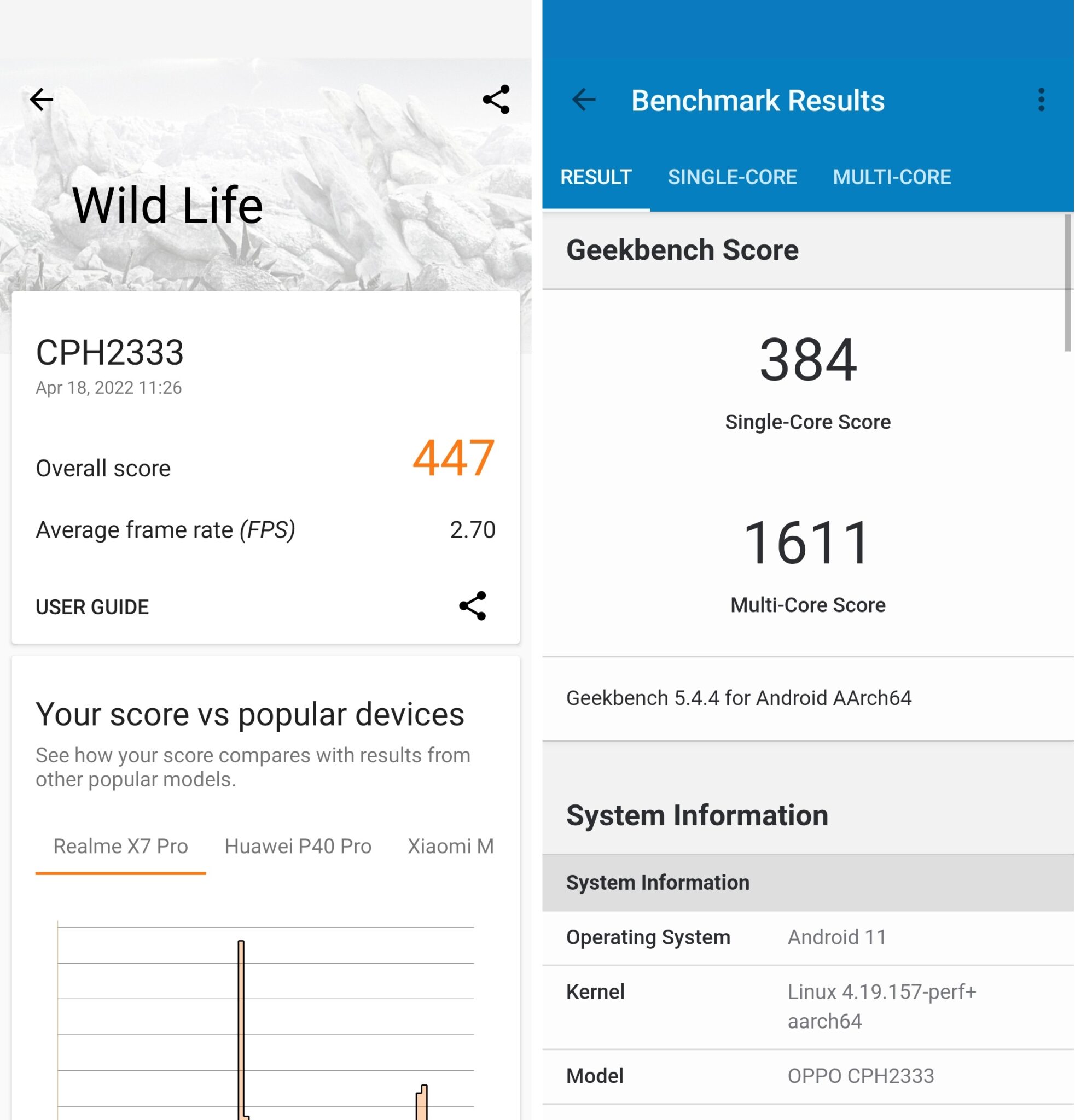Click the Linux 4.19.157-perf+ kernel value

(x=881, y=1006)
